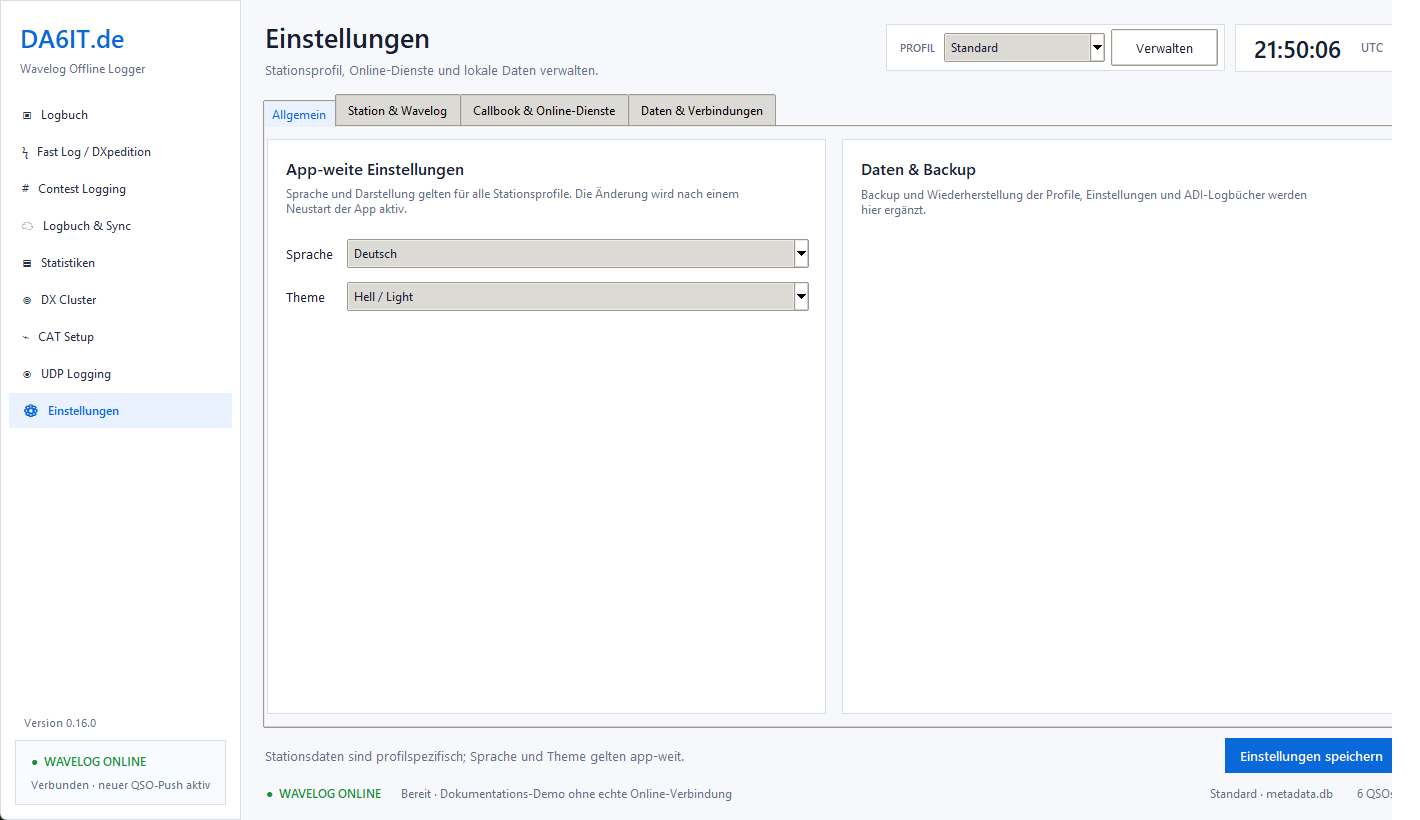Click the CAT Setup icon
Viewport: 1420px width, 820px height.
click(x=26, y=337)
